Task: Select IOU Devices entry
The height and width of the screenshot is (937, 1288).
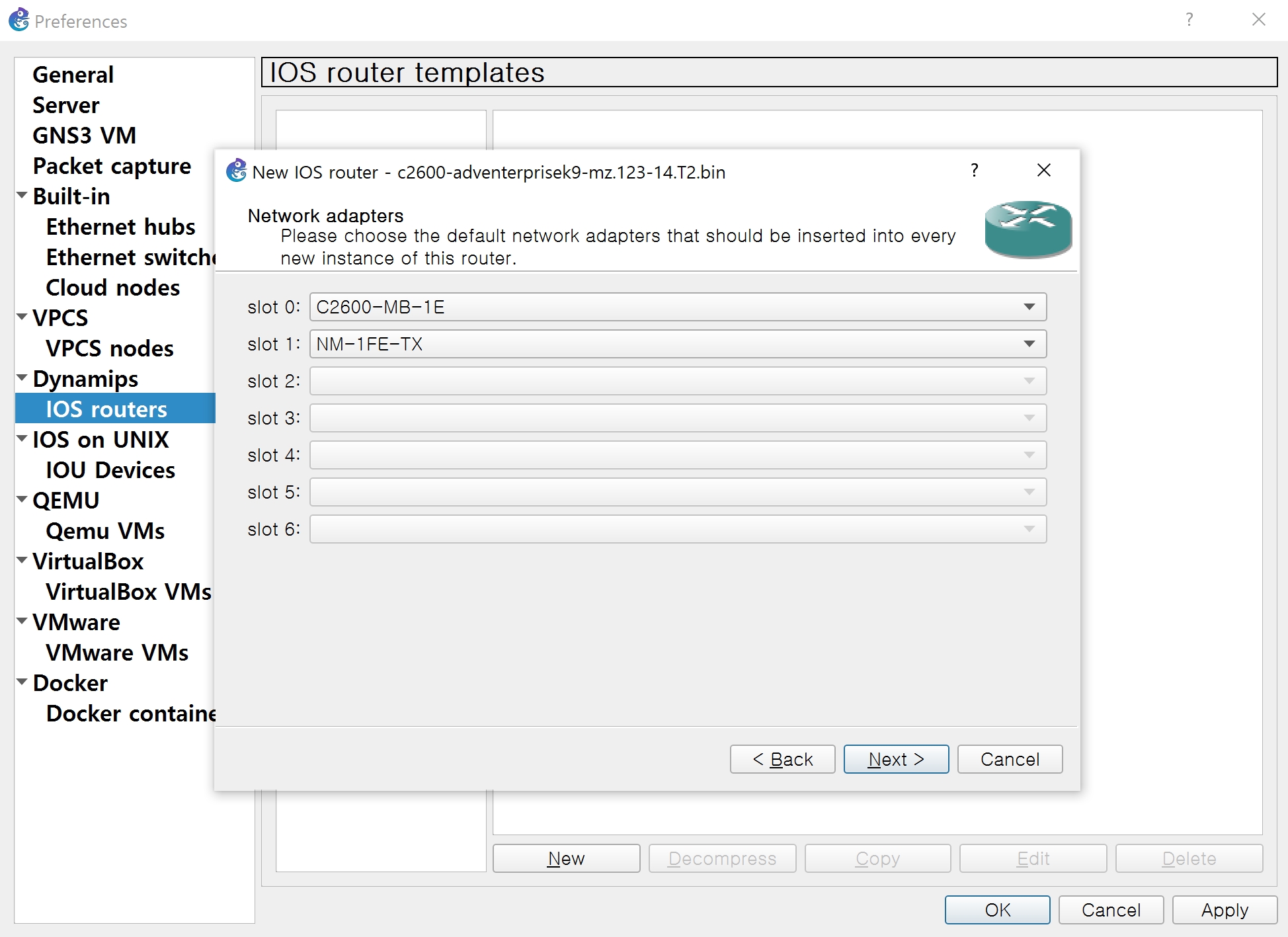Action: 110,470
